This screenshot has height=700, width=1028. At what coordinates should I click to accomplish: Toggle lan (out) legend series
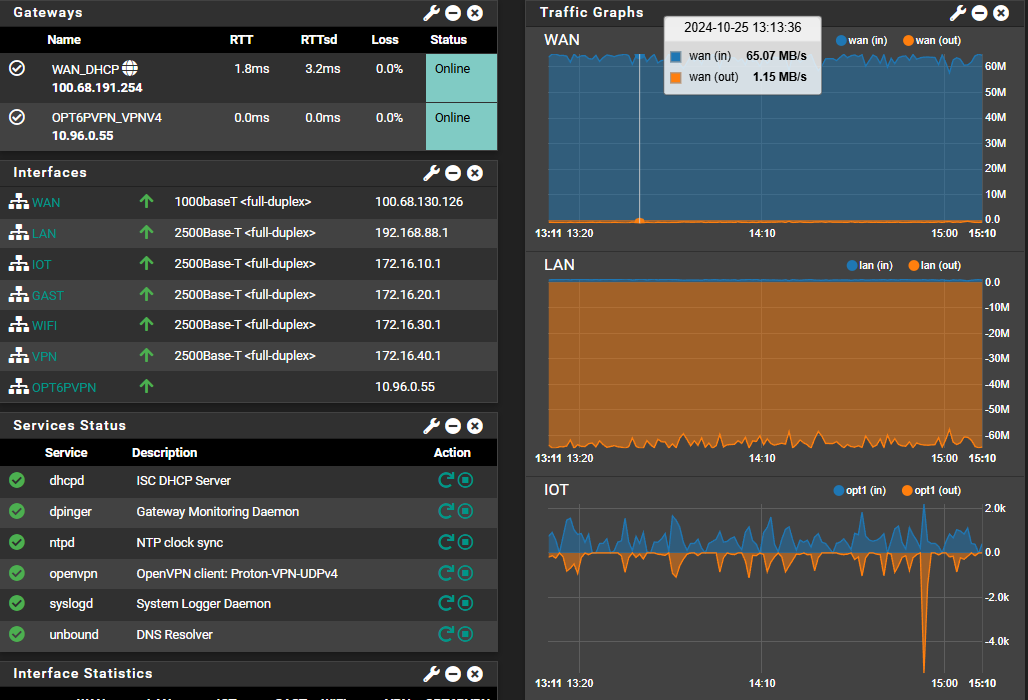click(x=934, y=265)
